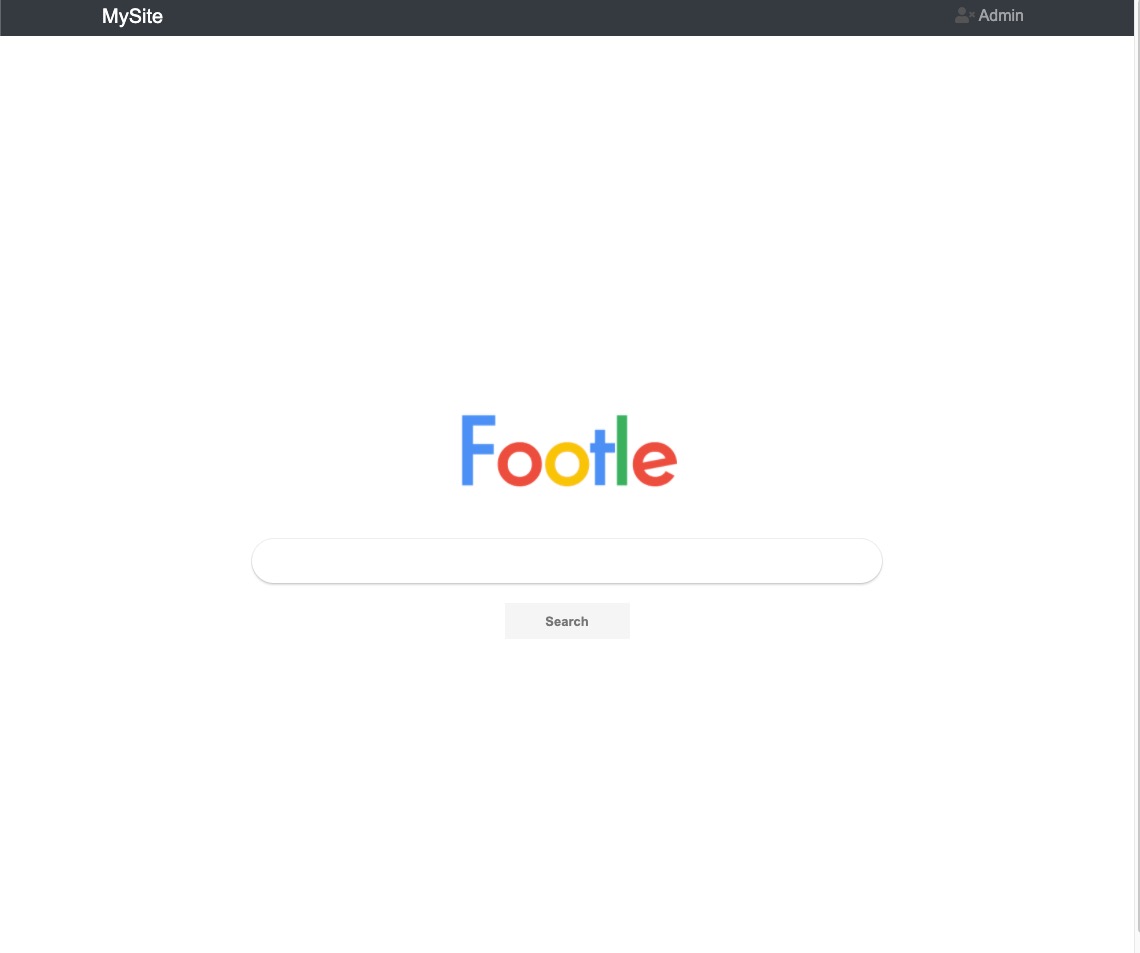Viewport: 1140px width, 953px height.
Task: Click empty area of dark navbar
Action: 553,17
